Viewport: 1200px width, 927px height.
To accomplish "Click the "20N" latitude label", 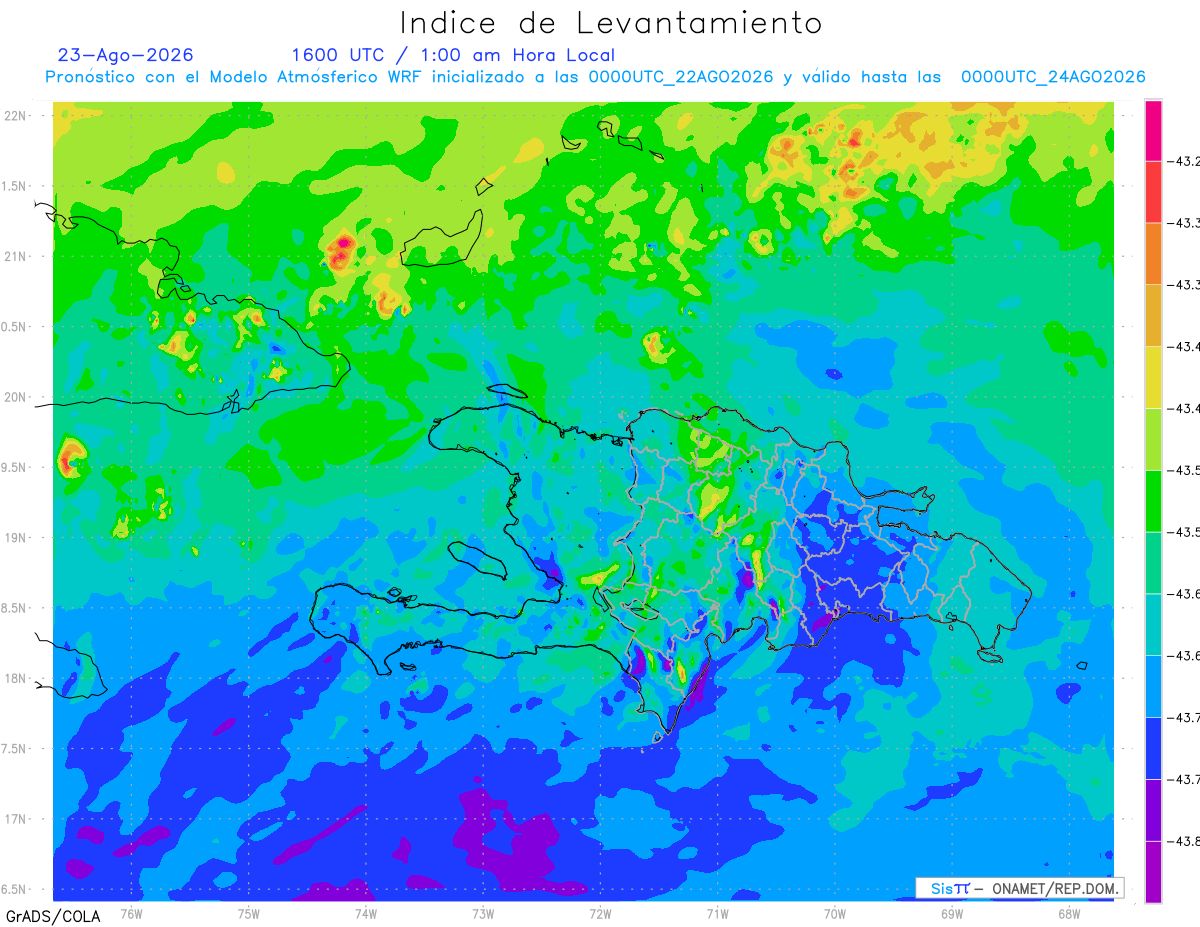I will pyautogui.click(x=15, y=397).
